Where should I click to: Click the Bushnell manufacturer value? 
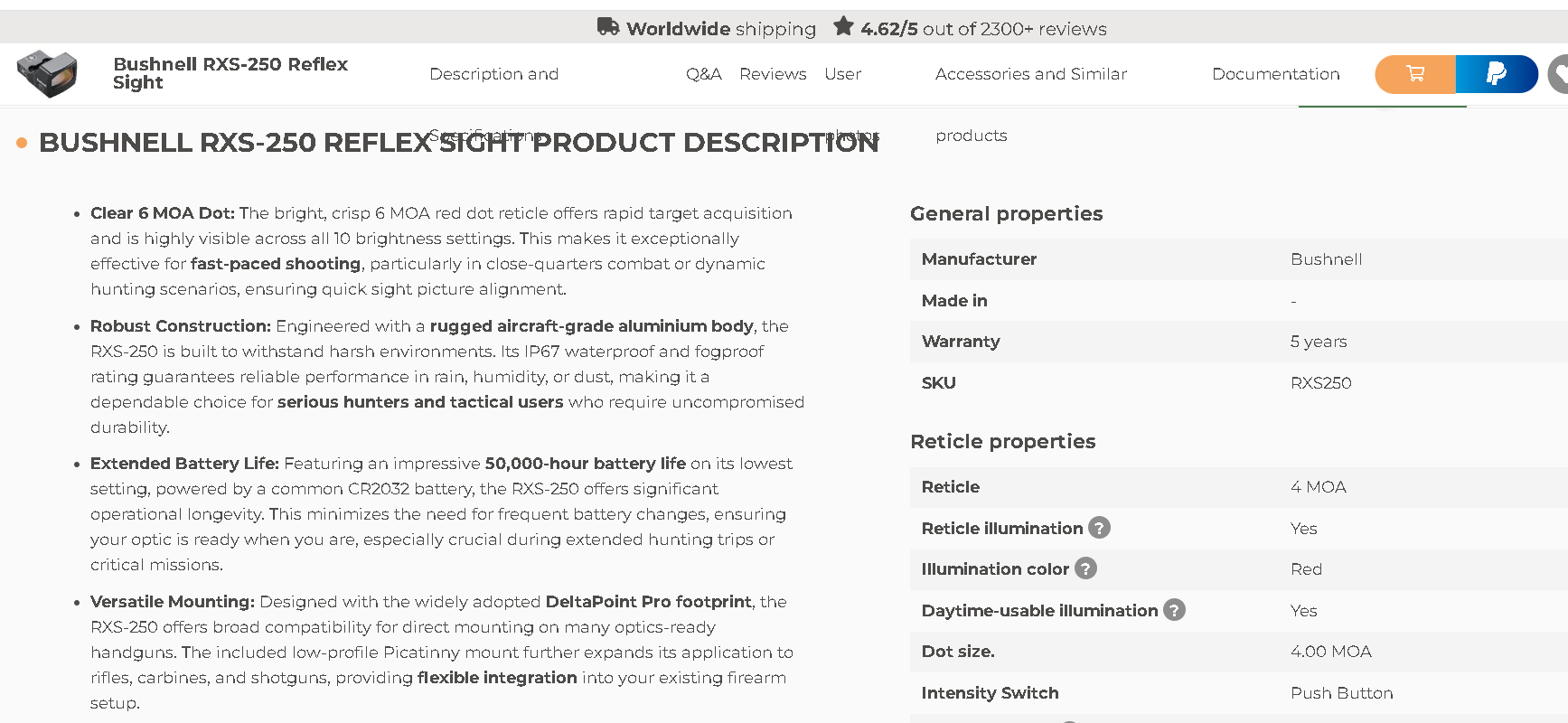click(x=1326, y=259)
